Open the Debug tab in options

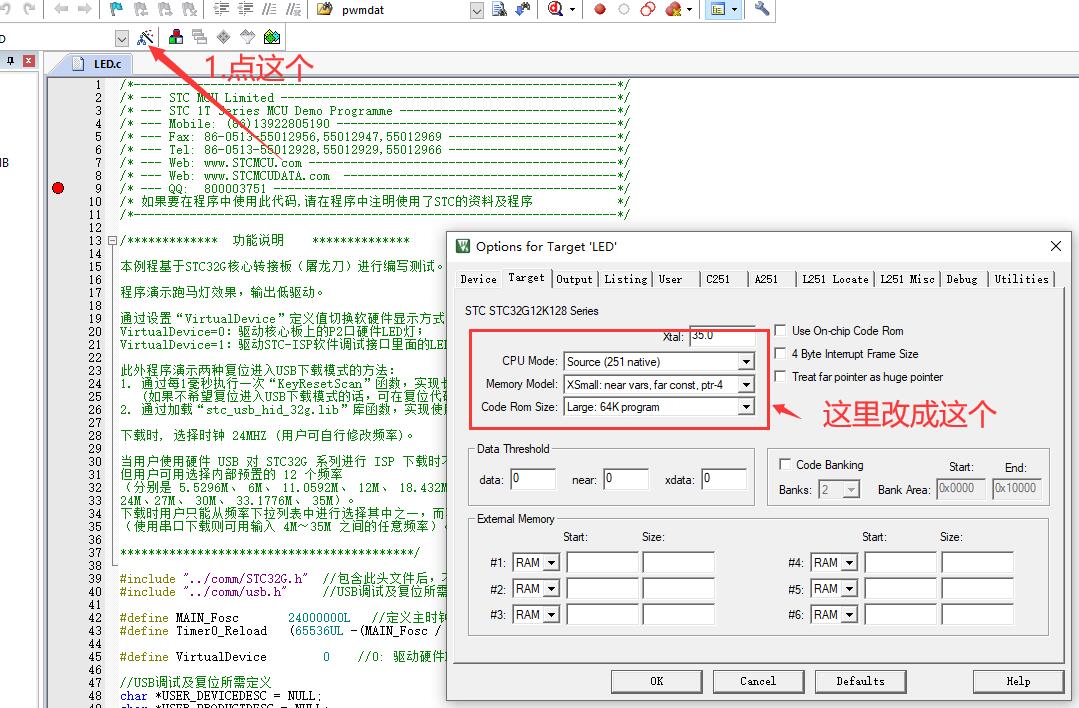(x=961, y=279)
